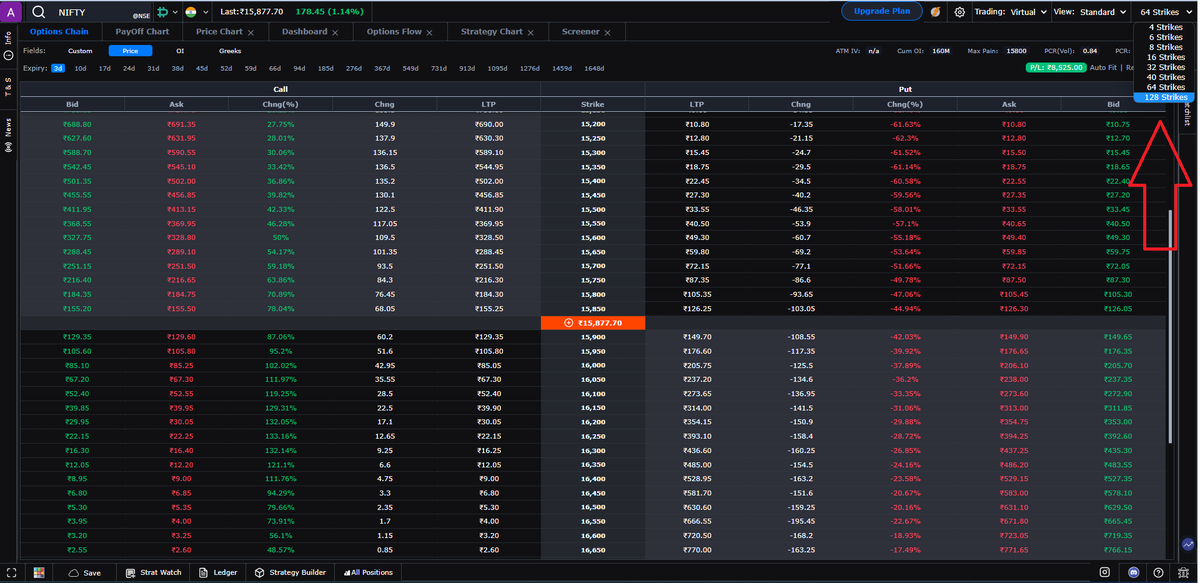The width and height of the screenshot is (1200, 583).
Task: Click the colored grid apps icon
Action: [x=39, y=573]
